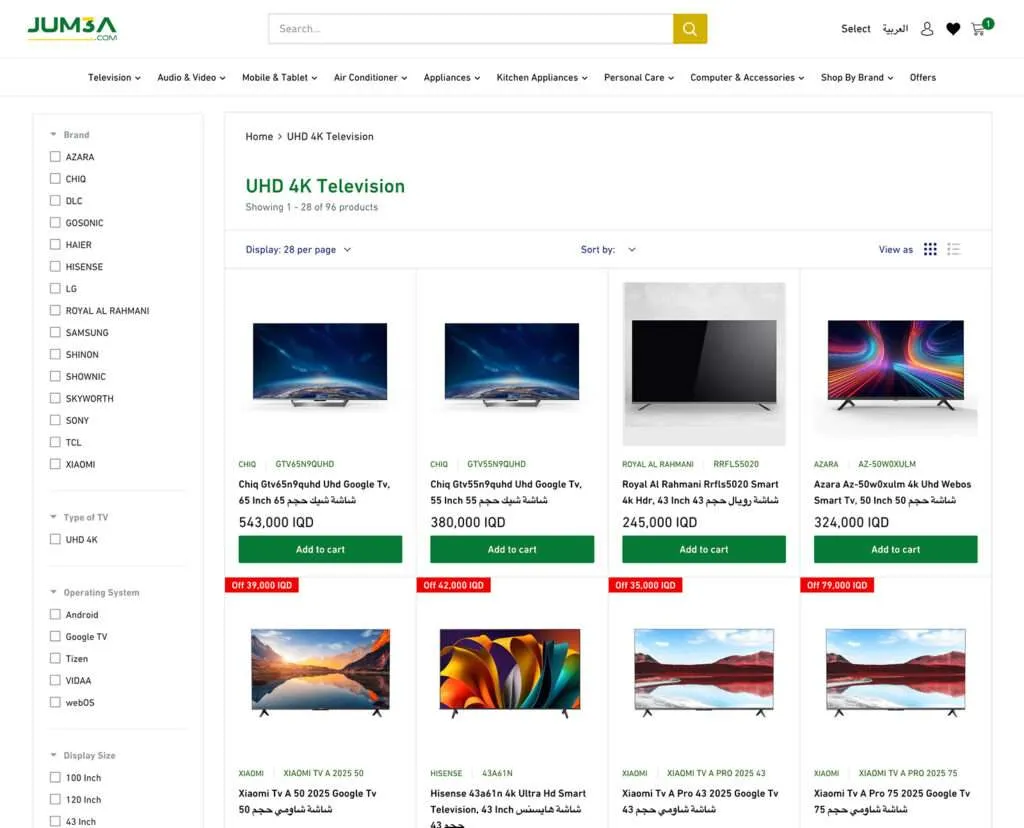The width and height of the screenshot is (1024, 828).
Task: Click the Home breadcrumb link
Action: click(x=259, y=136)
